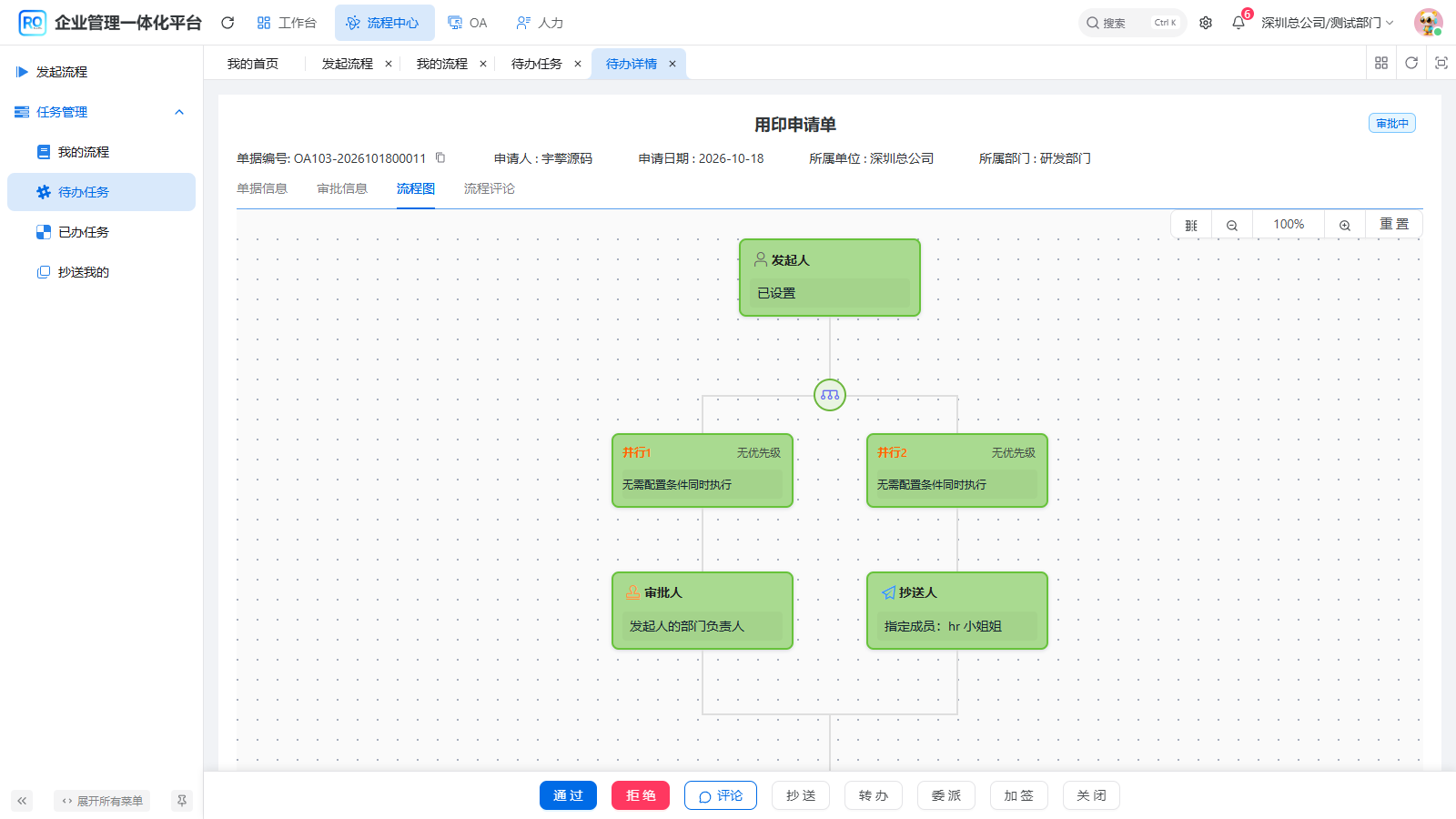Screen dimensions: 1456x819
Task: Click the user avatar in top right
Action: (1428, 23)
